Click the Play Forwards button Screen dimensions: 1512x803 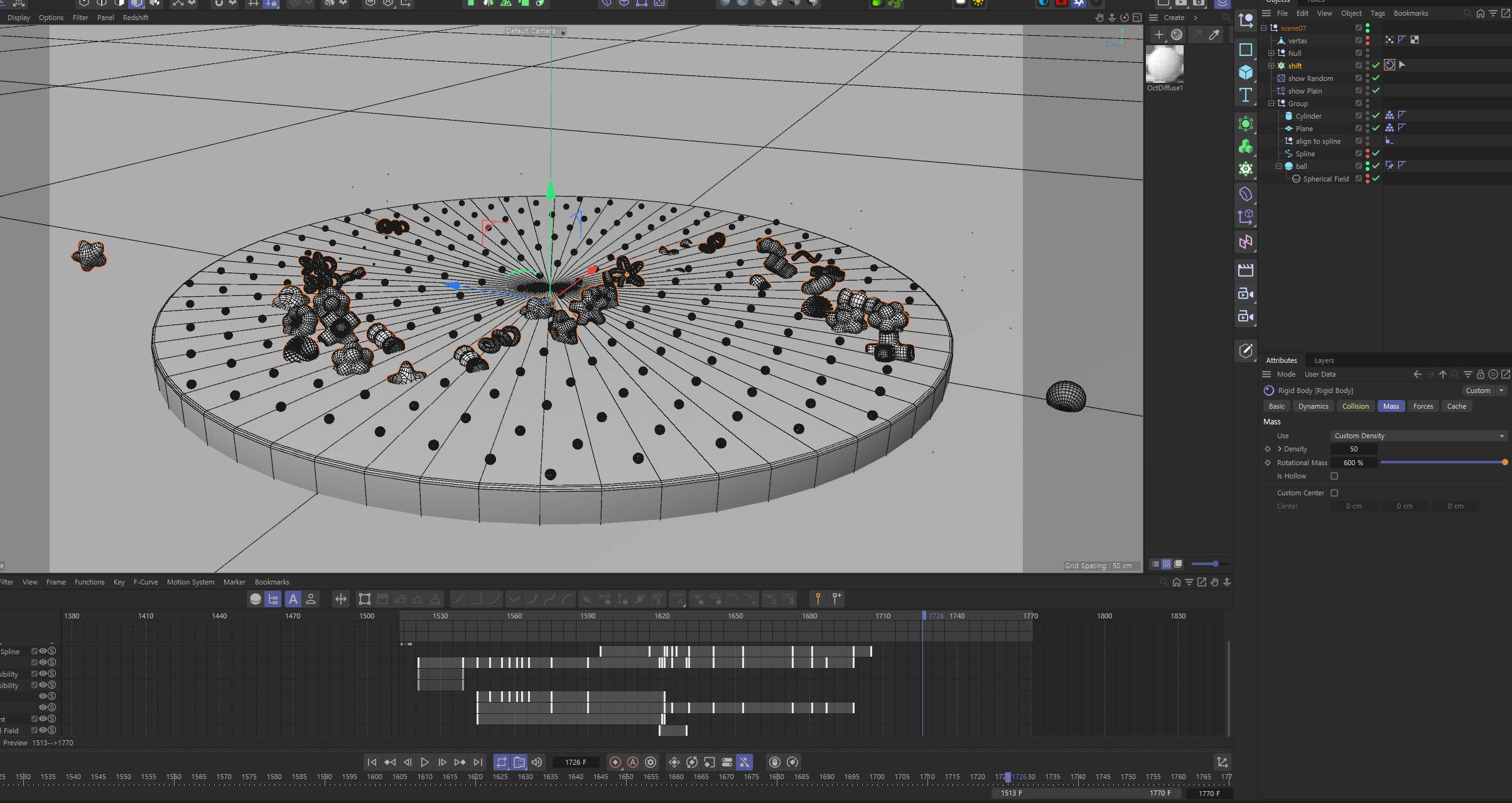425,762
